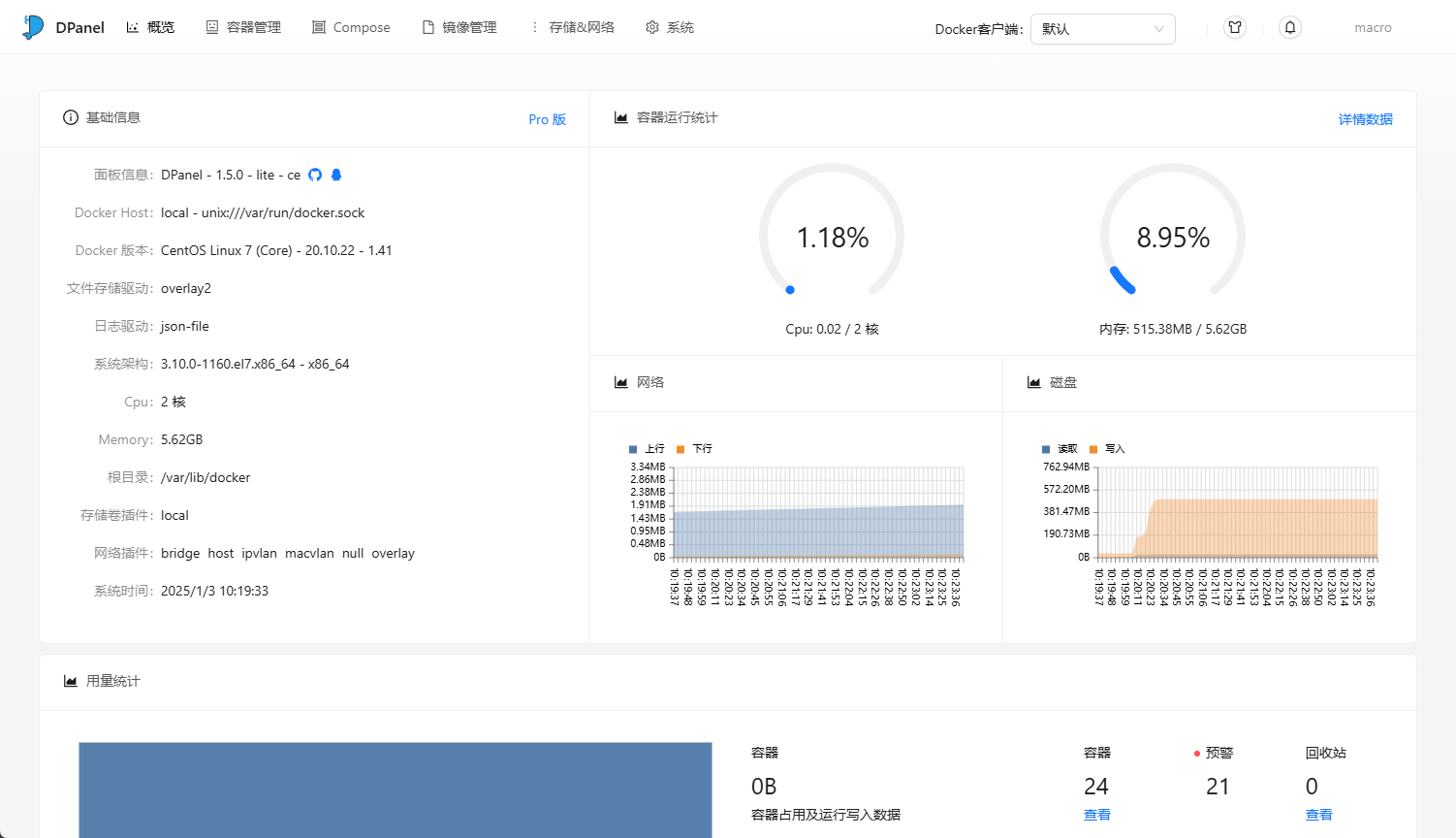Screen dimensions: 1456x838
Task: Click the 基础信息 info circle icon
Action: click(x=71, y=117)
